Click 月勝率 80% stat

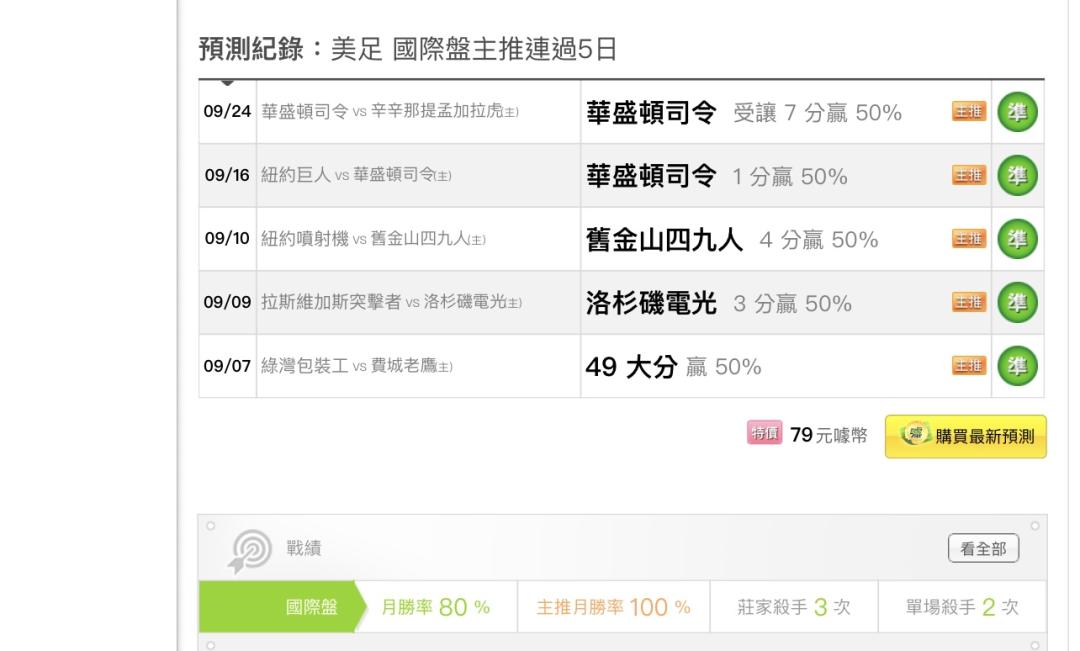(435, 607)
